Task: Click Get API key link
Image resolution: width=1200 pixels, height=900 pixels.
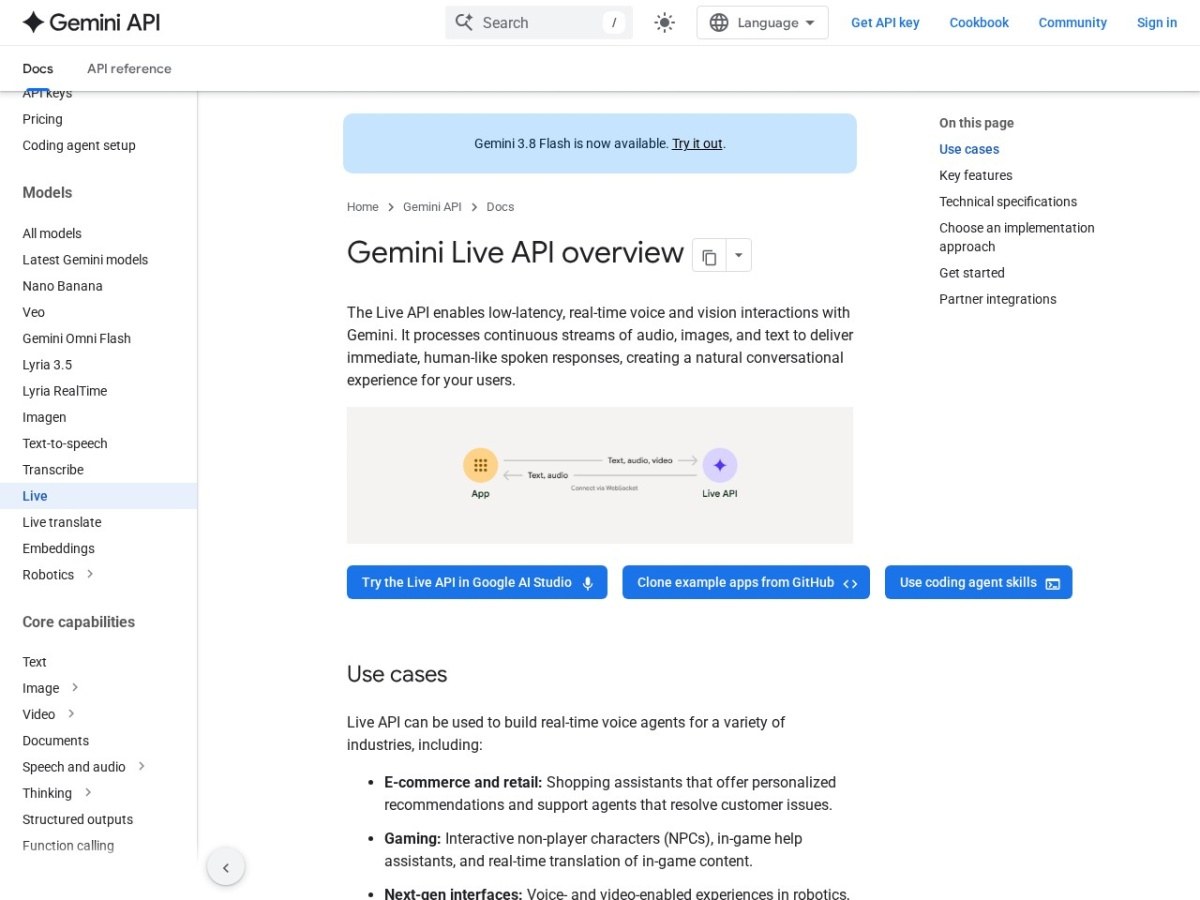Action: coord(885,22)
